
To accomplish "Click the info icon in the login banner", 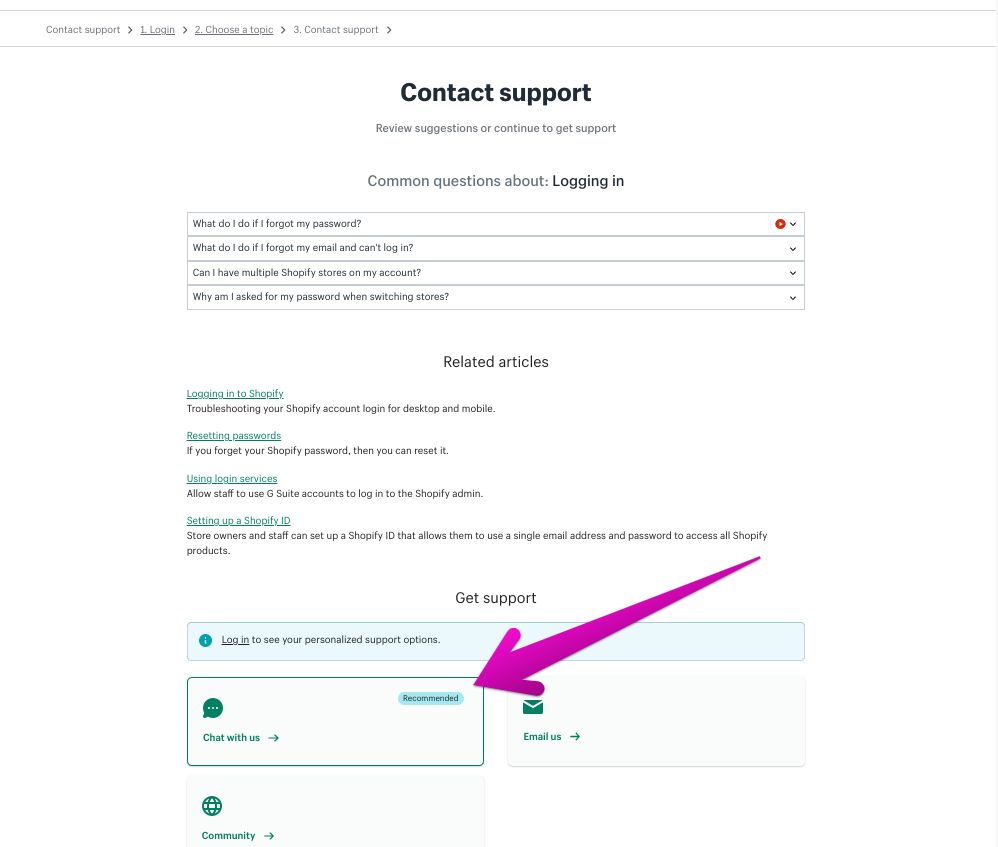I will pyautogui.click(x=205, y=640).
